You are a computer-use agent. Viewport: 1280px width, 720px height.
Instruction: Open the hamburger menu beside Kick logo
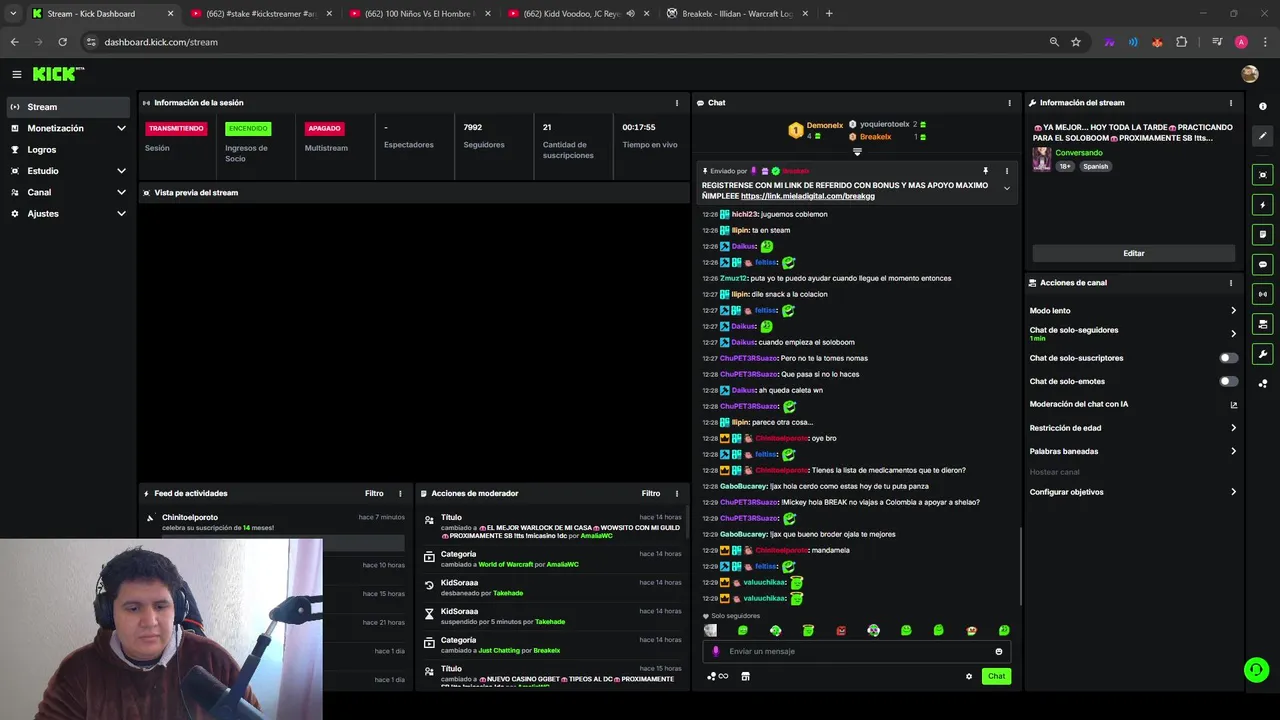click(16, 74)
